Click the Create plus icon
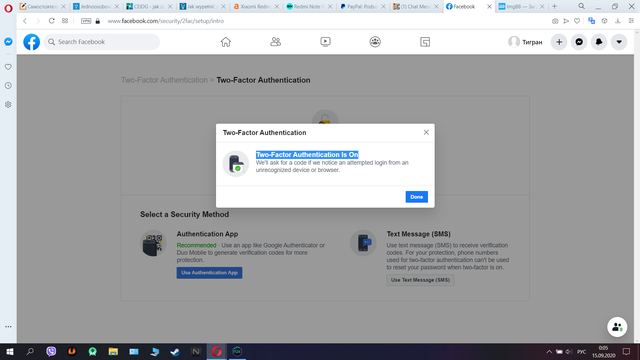The image size is (640, 360). pos(559,42)
